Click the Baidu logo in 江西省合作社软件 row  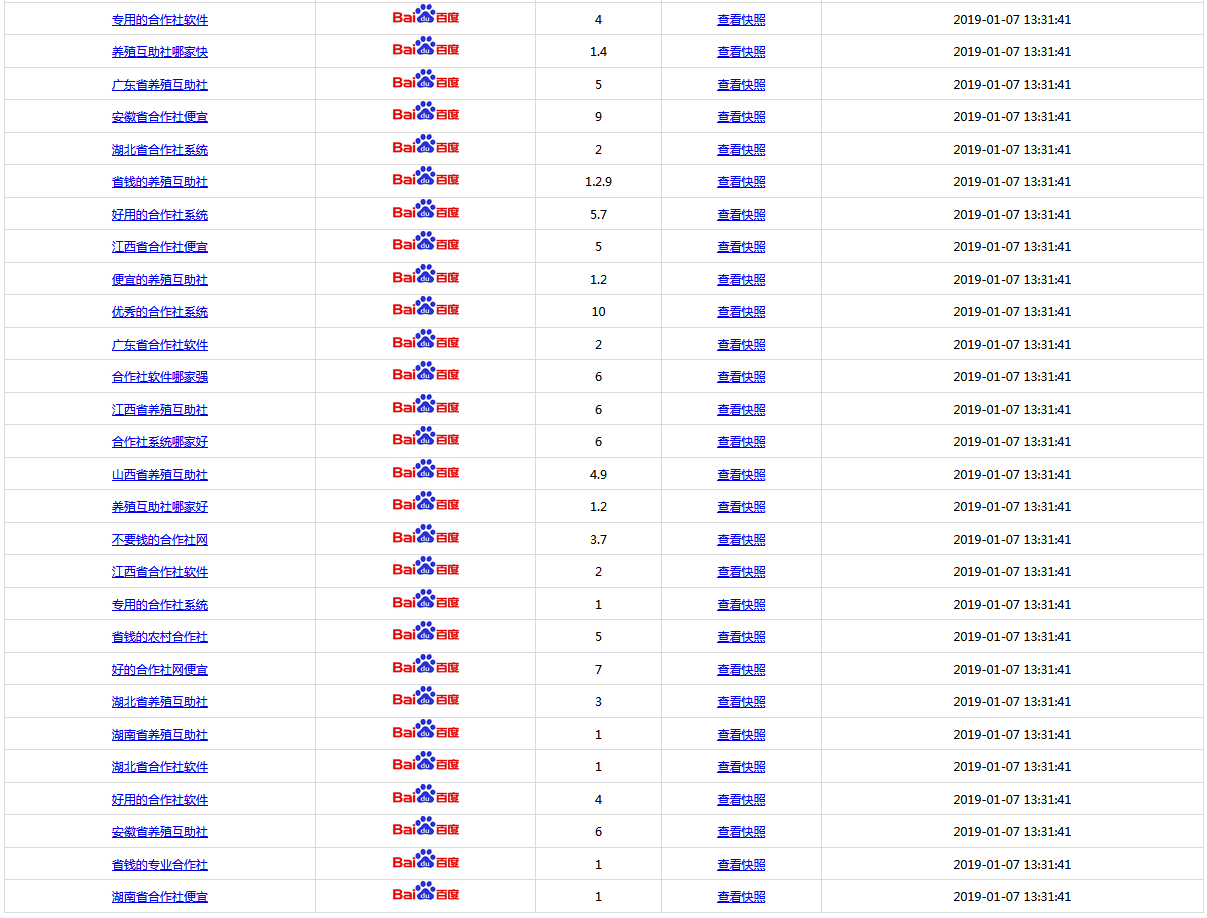426,568
